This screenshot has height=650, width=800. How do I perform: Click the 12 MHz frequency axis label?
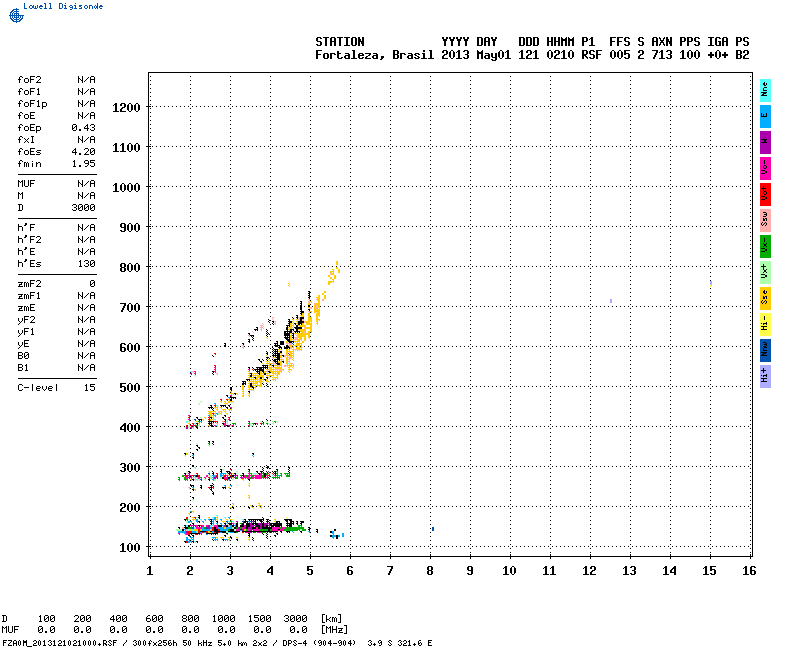click(589, 571)
